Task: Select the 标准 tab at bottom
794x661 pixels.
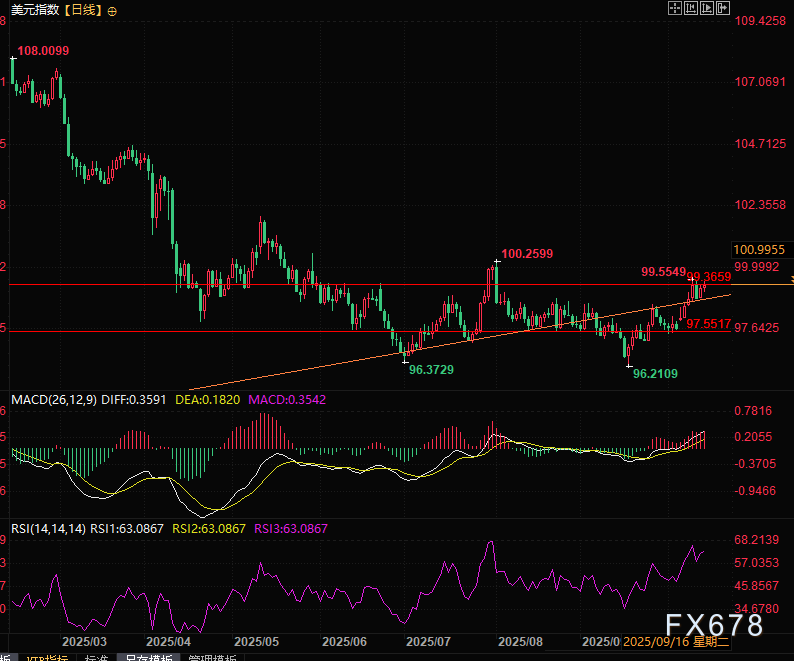Action: 96,657
